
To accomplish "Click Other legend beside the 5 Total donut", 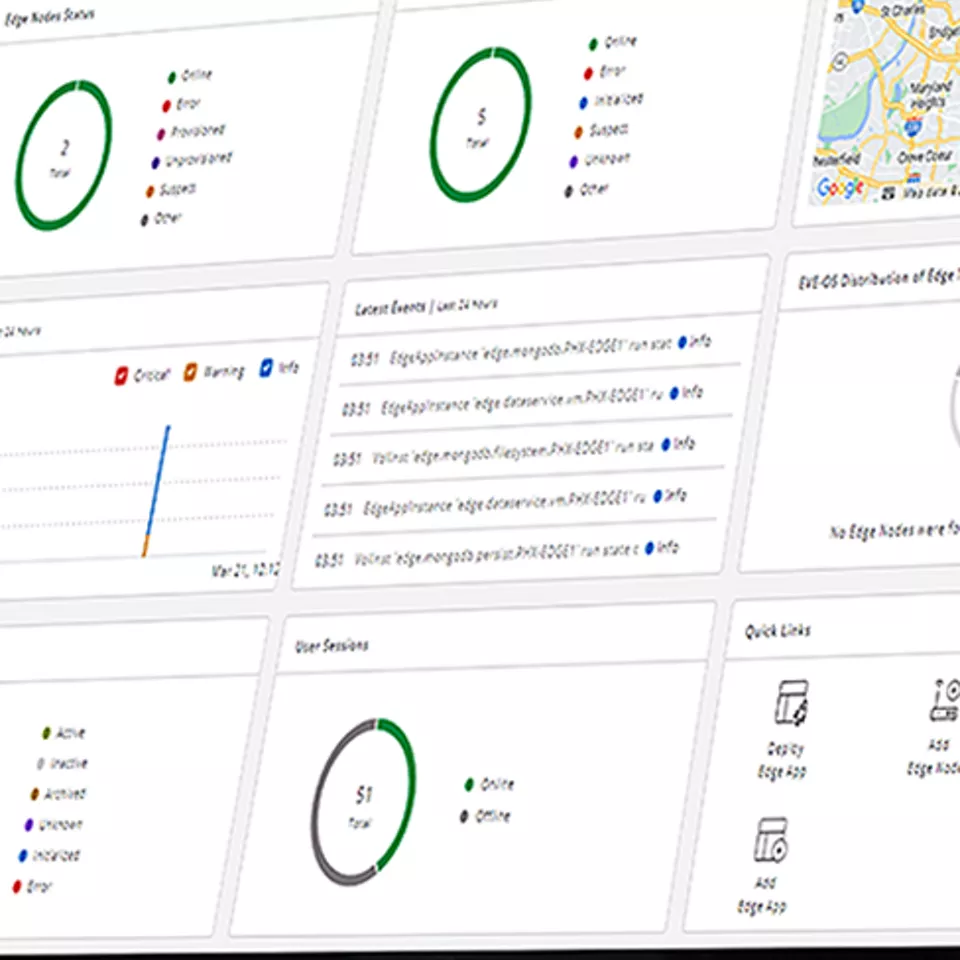I will pyautogui.click(x=587, y=190).
